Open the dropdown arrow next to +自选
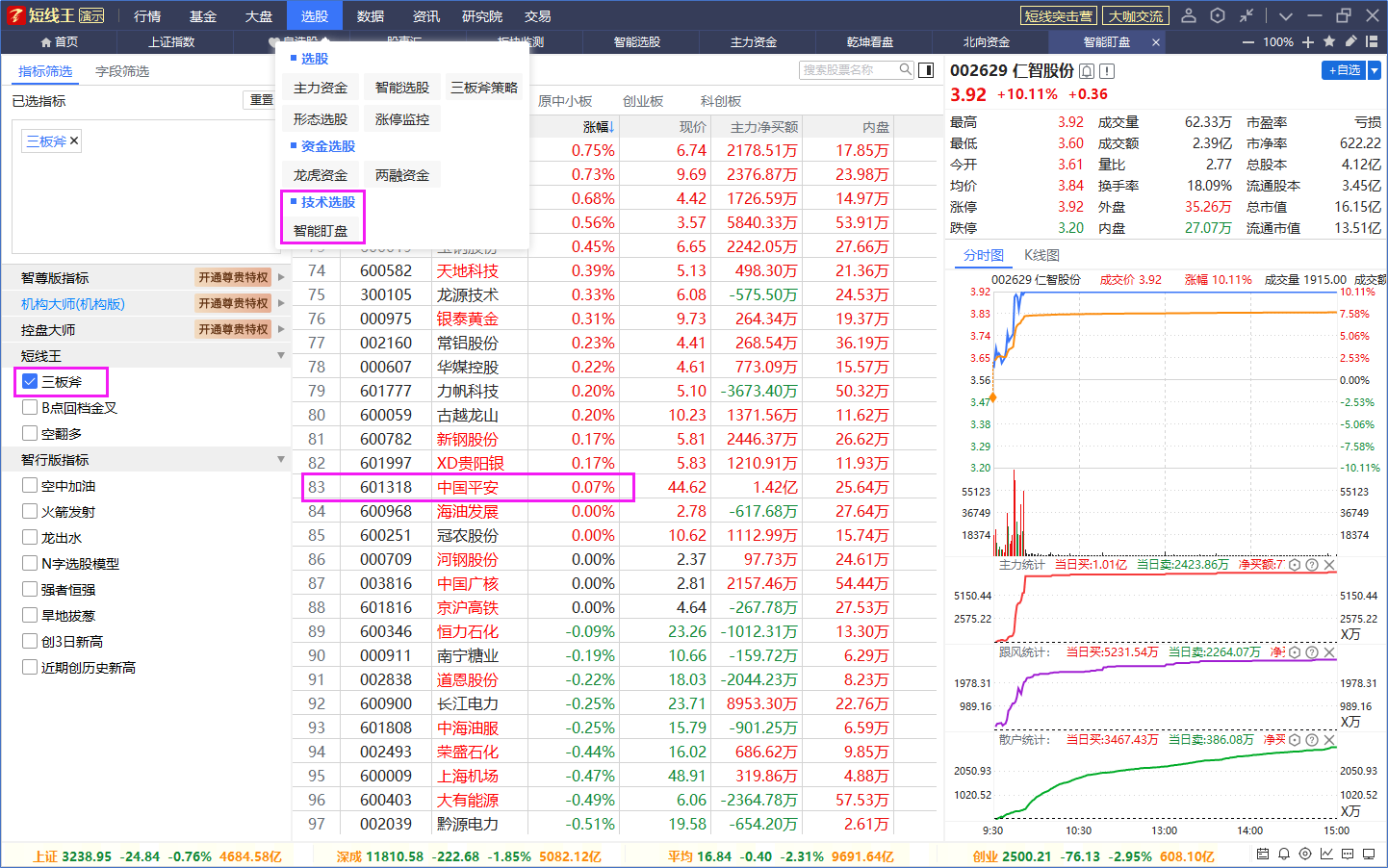The height and width of the screenshot is (868, 1388). pyautogui.click(x=1375, y=70)
